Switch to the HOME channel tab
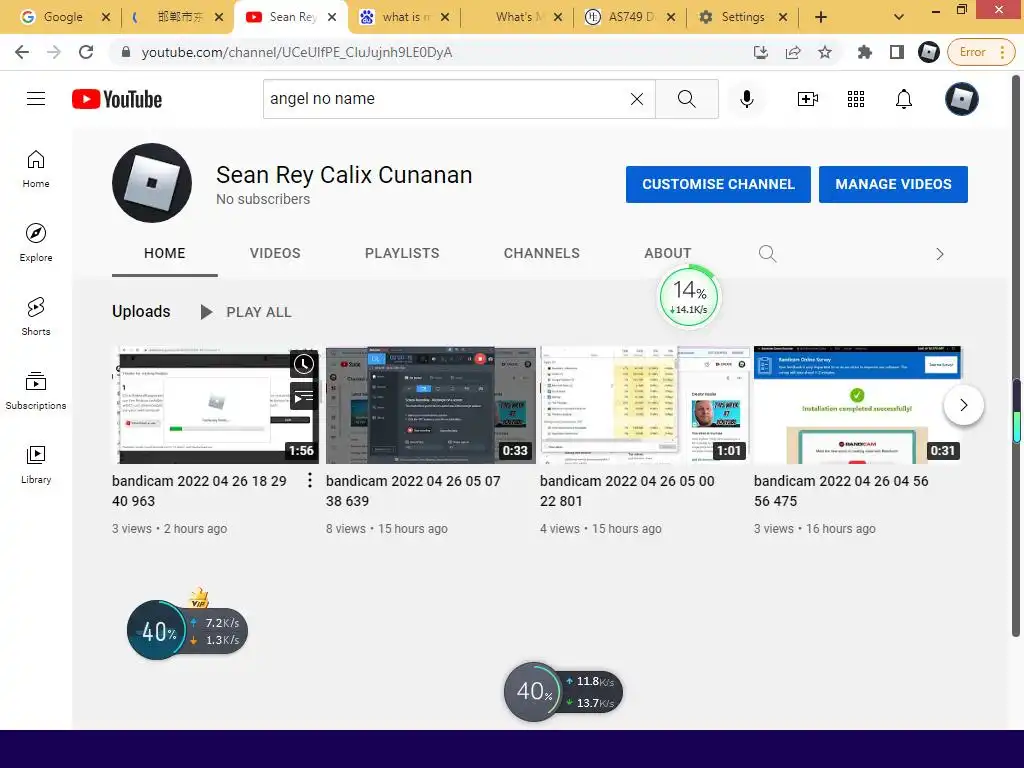 pos(165,253)
